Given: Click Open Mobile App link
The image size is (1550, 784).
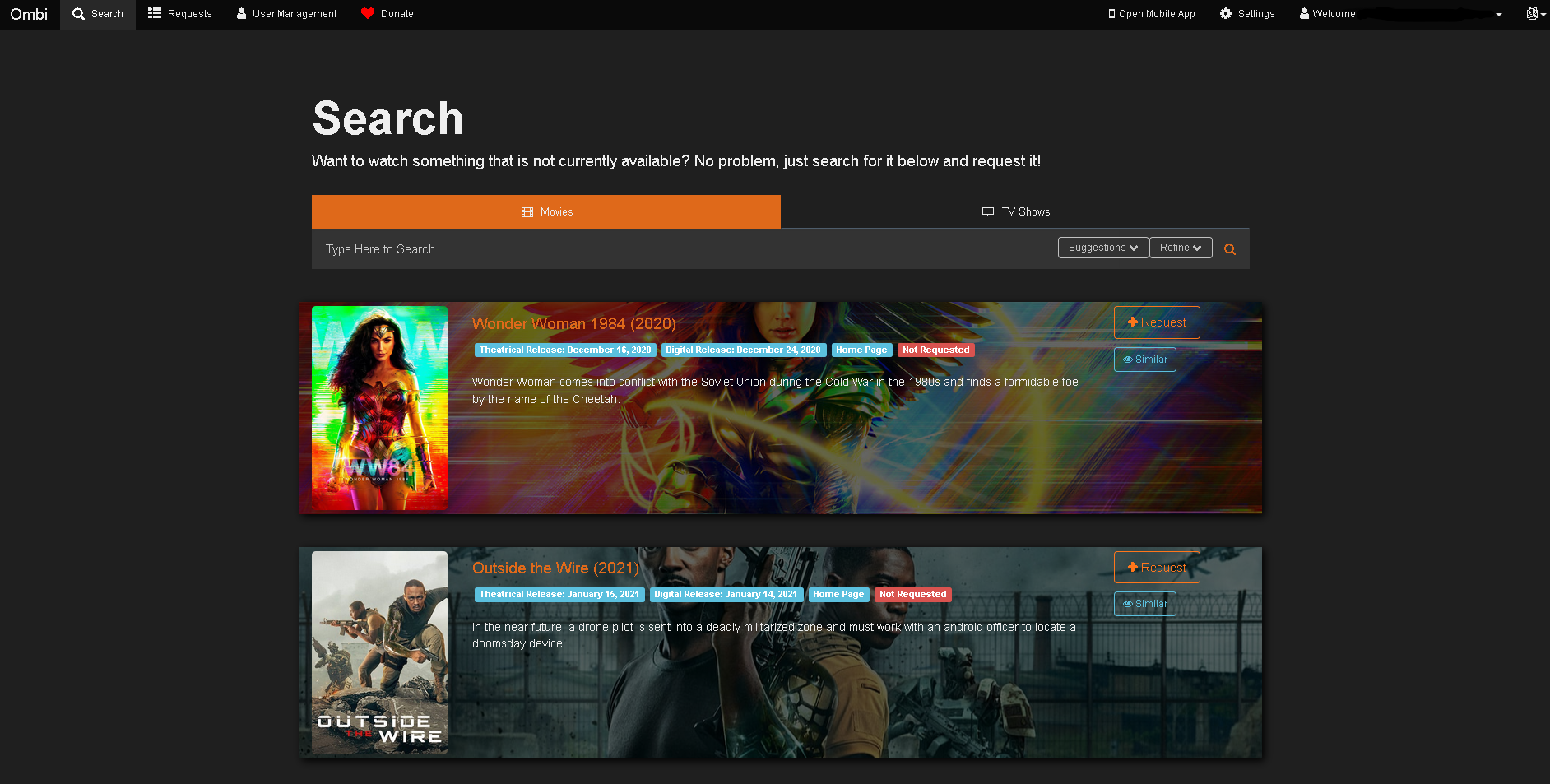Looking at the screenshot, I should (1151, 14).
